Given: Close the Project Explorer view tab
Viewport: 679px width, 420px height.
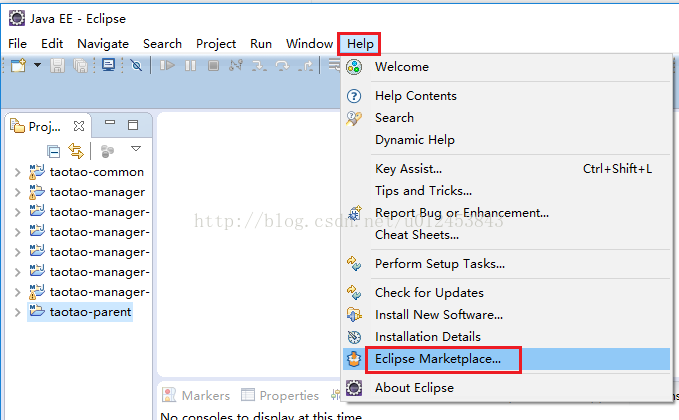Looking at the screenshot, I should tap(79, 126).
